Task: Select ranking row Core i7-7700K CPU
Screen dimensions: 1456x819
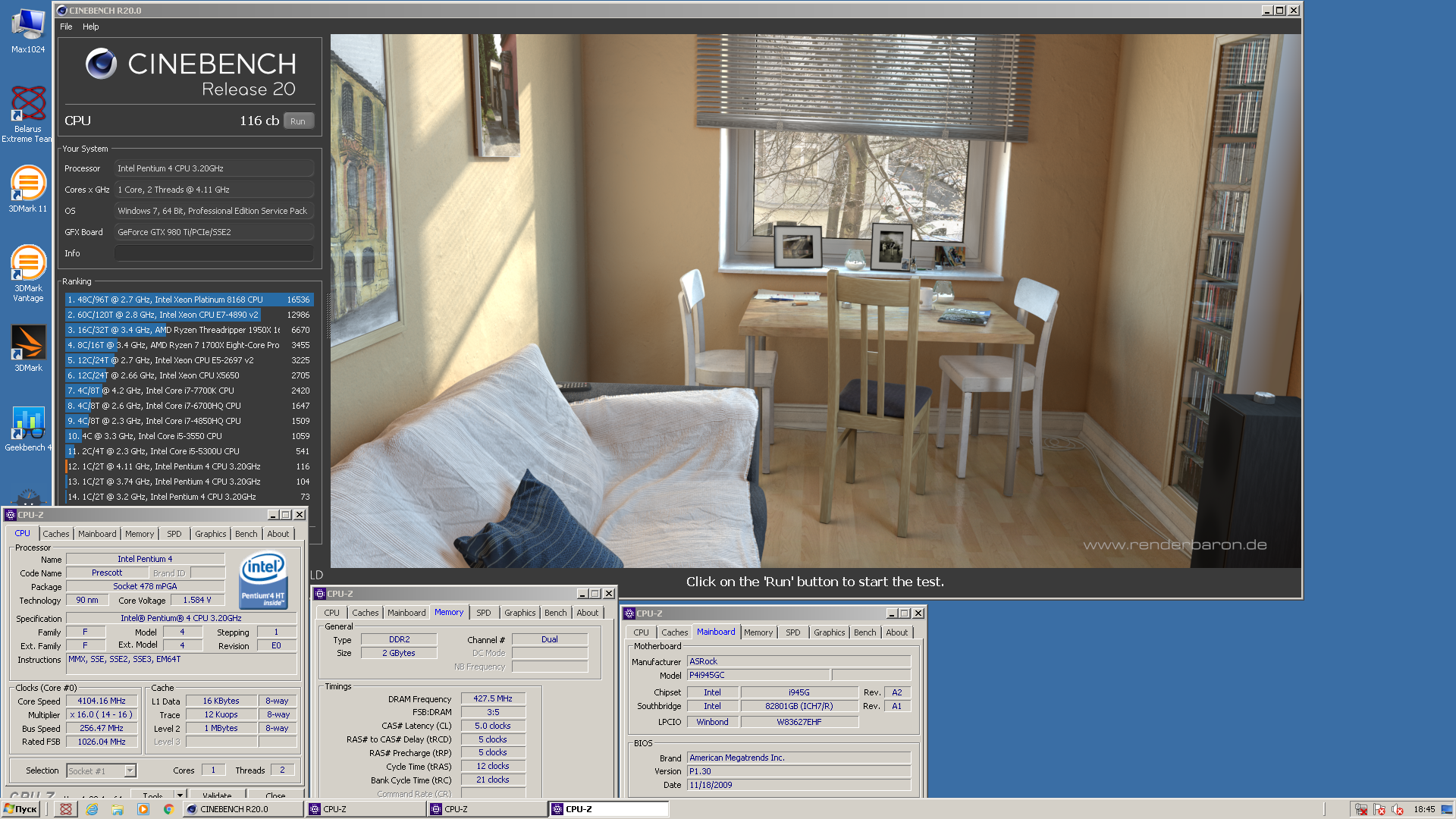Action: (x=189, y=391)
